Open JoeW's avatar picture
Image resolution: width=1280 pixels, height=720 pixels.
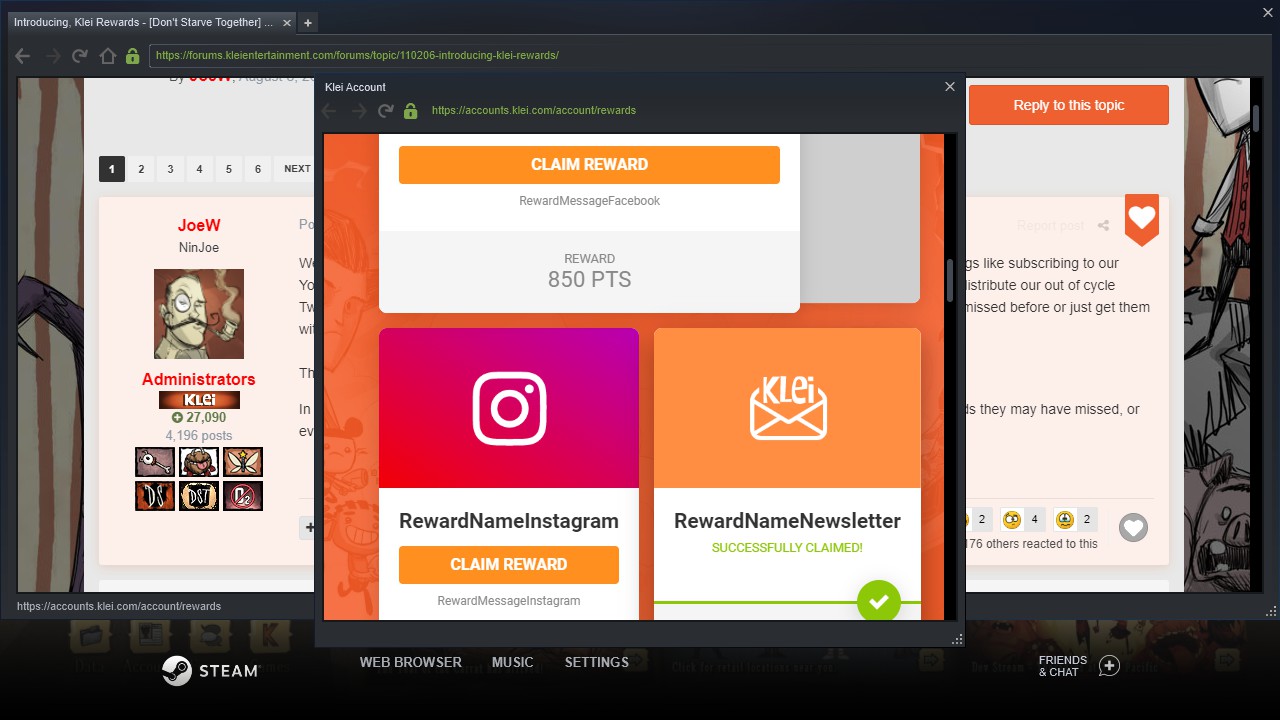(199, 314)
